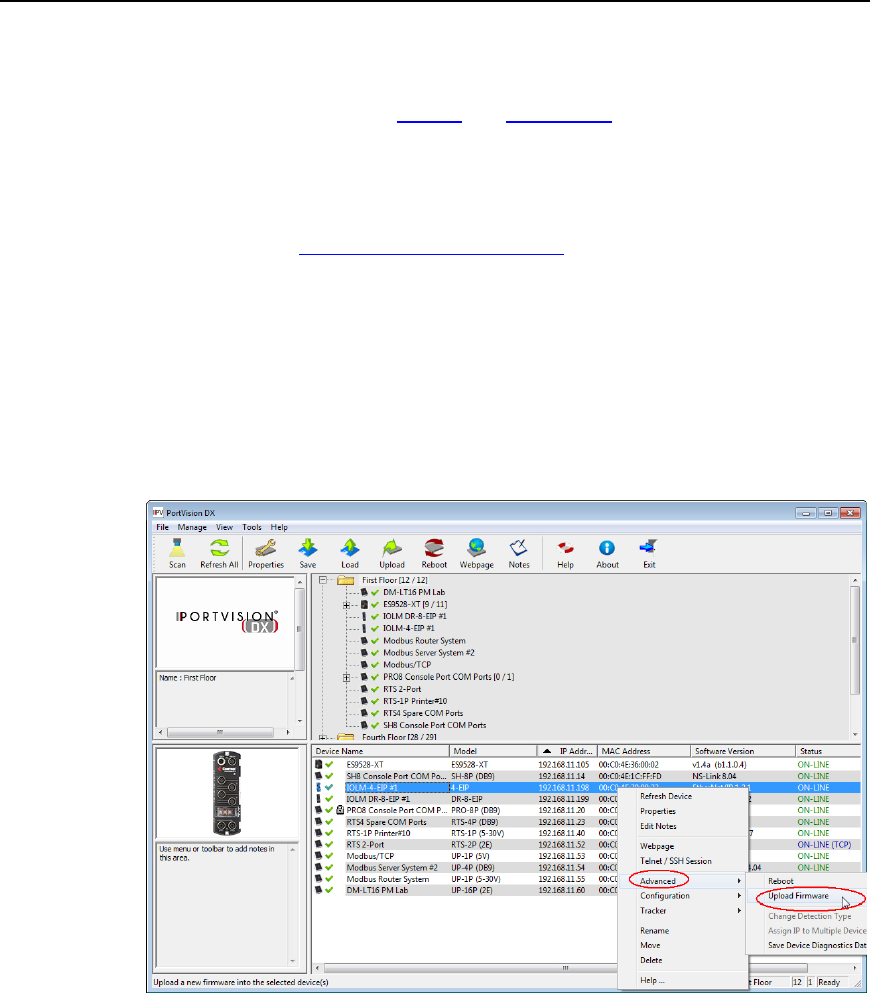Select RTS-1P Printer#10 in the tree

pos(415,701)
